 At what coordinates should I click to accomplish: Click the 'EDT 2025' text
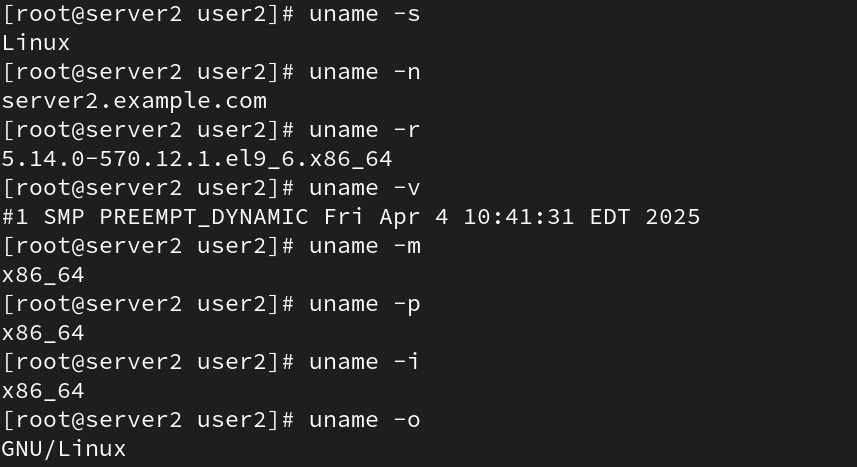645,217
